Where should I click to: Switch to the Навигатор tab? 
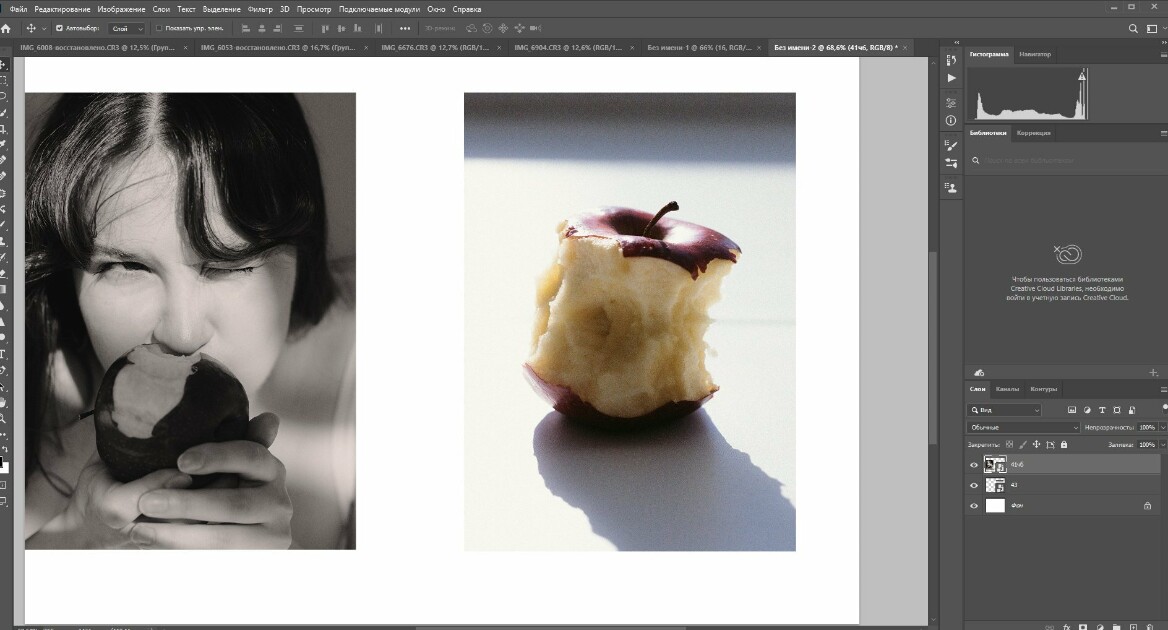click(x=1035, y=54)
